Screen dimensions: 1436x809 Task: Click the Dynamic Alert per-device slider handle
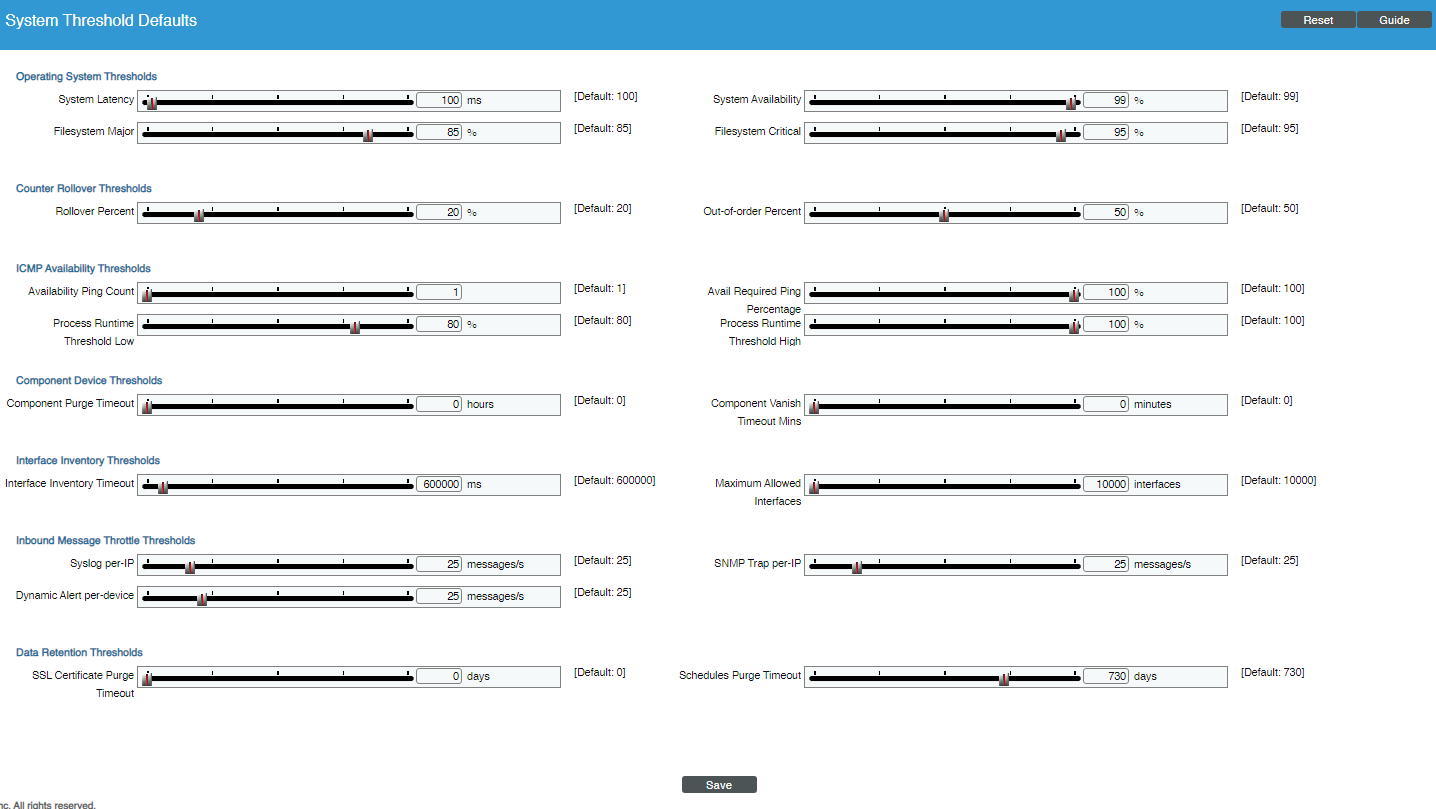201,597
